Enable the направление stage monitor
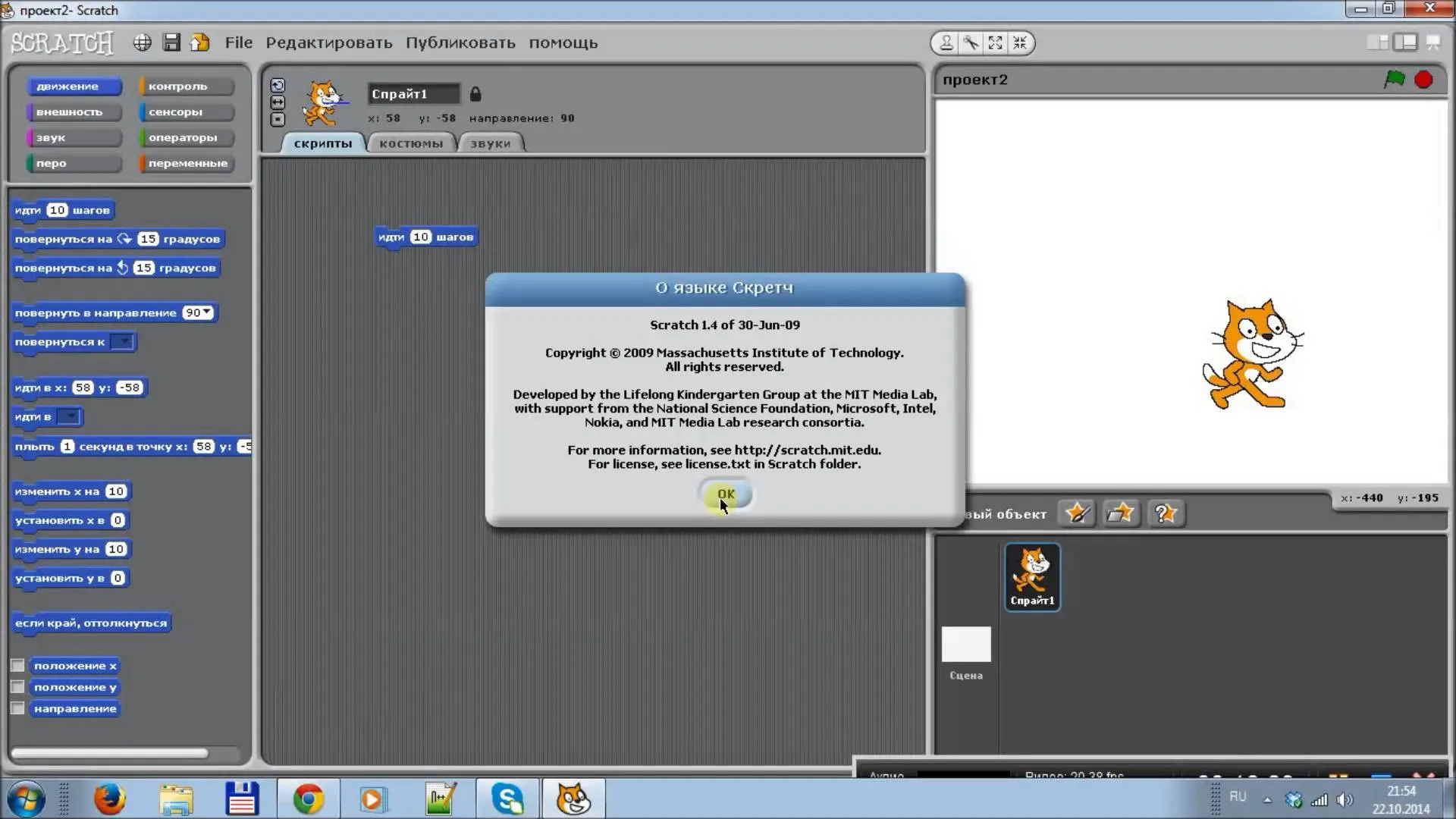Screen dimensions: 1456x819 click(17, 708)
